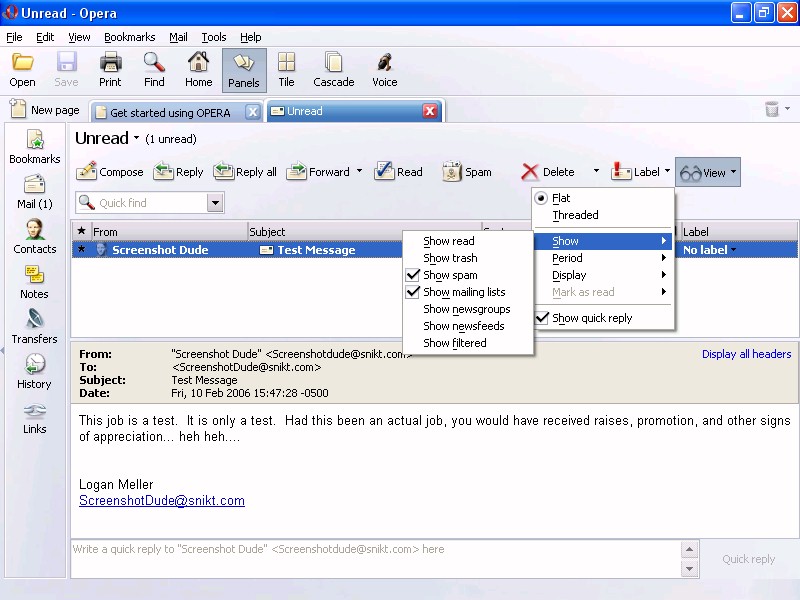
Task: Click the Compose mail icon
Action: (x=87, y=172)
